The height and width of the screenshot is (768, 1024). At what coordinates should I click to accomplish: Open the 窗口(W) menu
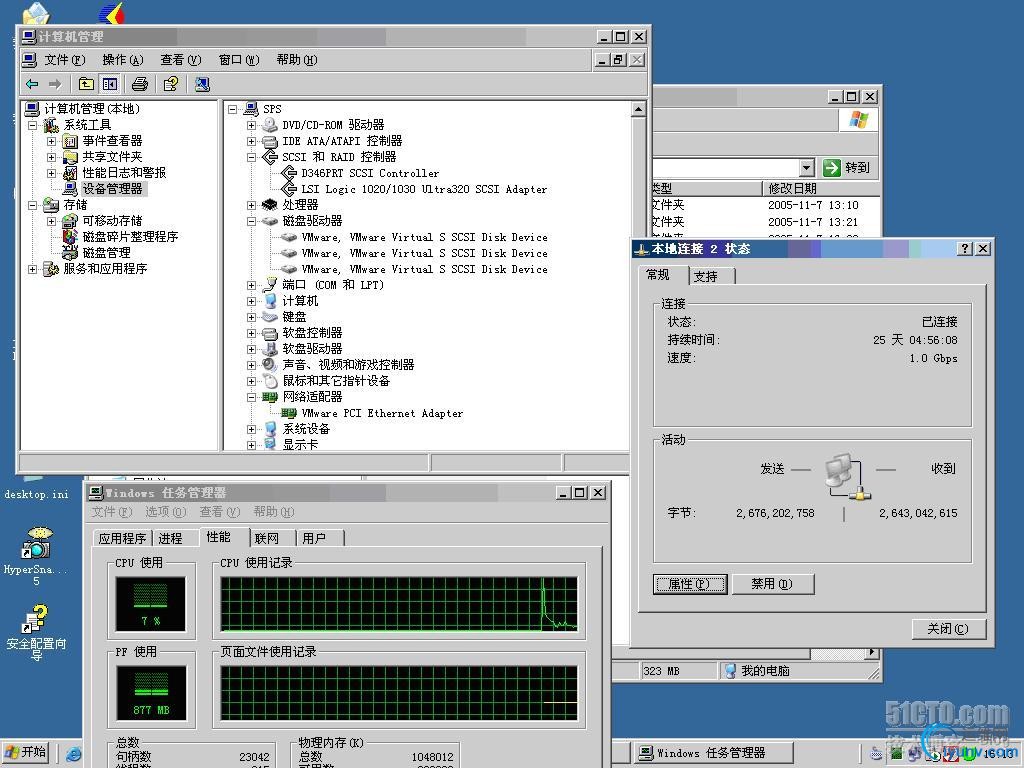click(239, 60)
